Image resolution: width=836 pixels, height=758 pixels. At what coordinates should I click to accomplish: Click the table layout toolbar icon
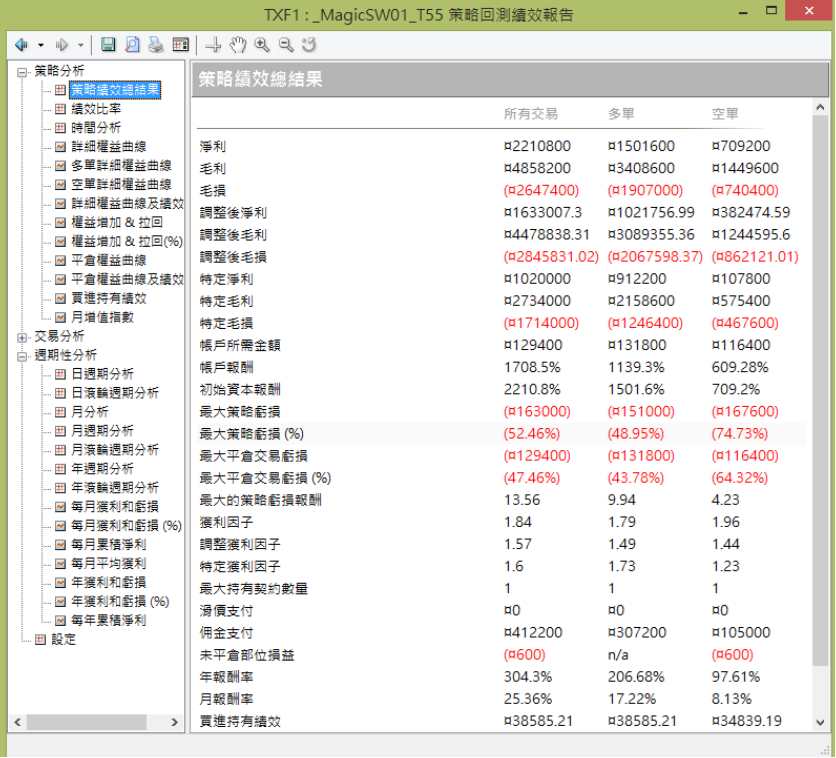coord(181,45)
